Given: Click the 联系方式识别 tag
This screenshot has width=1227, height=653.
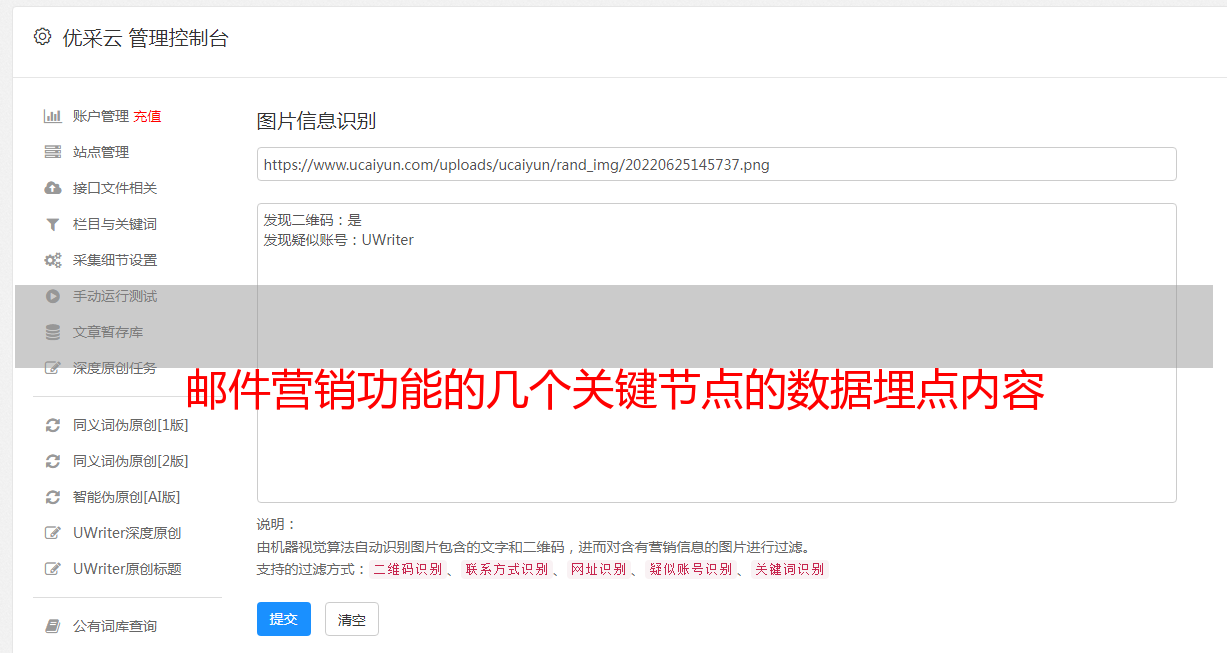Looking at the screenshot, I should pyautogui.click(x=506, y=569).
